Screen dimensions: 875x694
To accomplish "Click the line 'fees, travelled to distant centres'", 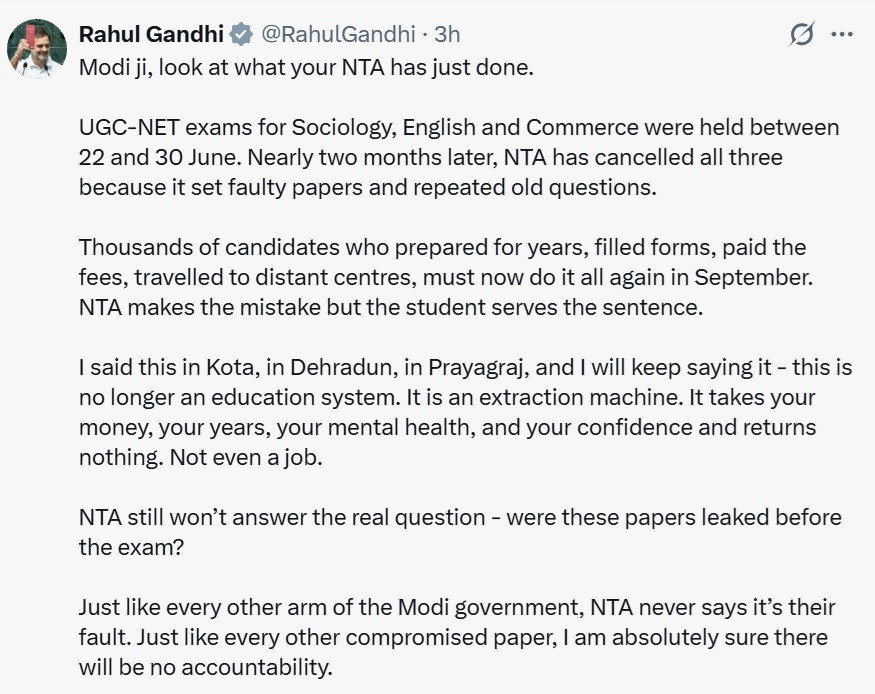I will click(446, 277).
